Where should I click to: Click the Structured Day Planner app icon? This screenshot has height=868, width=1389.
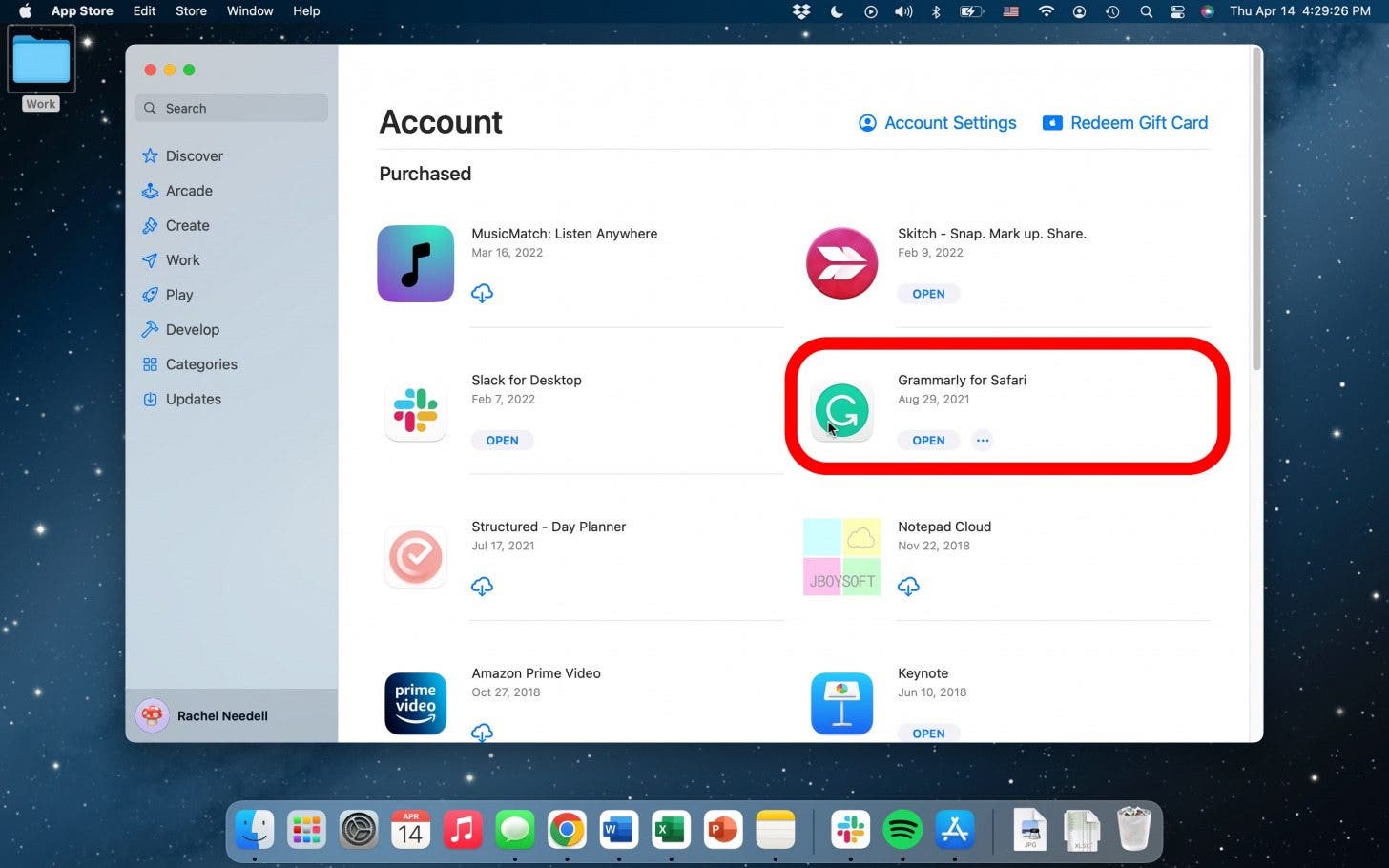coord(416,557)
